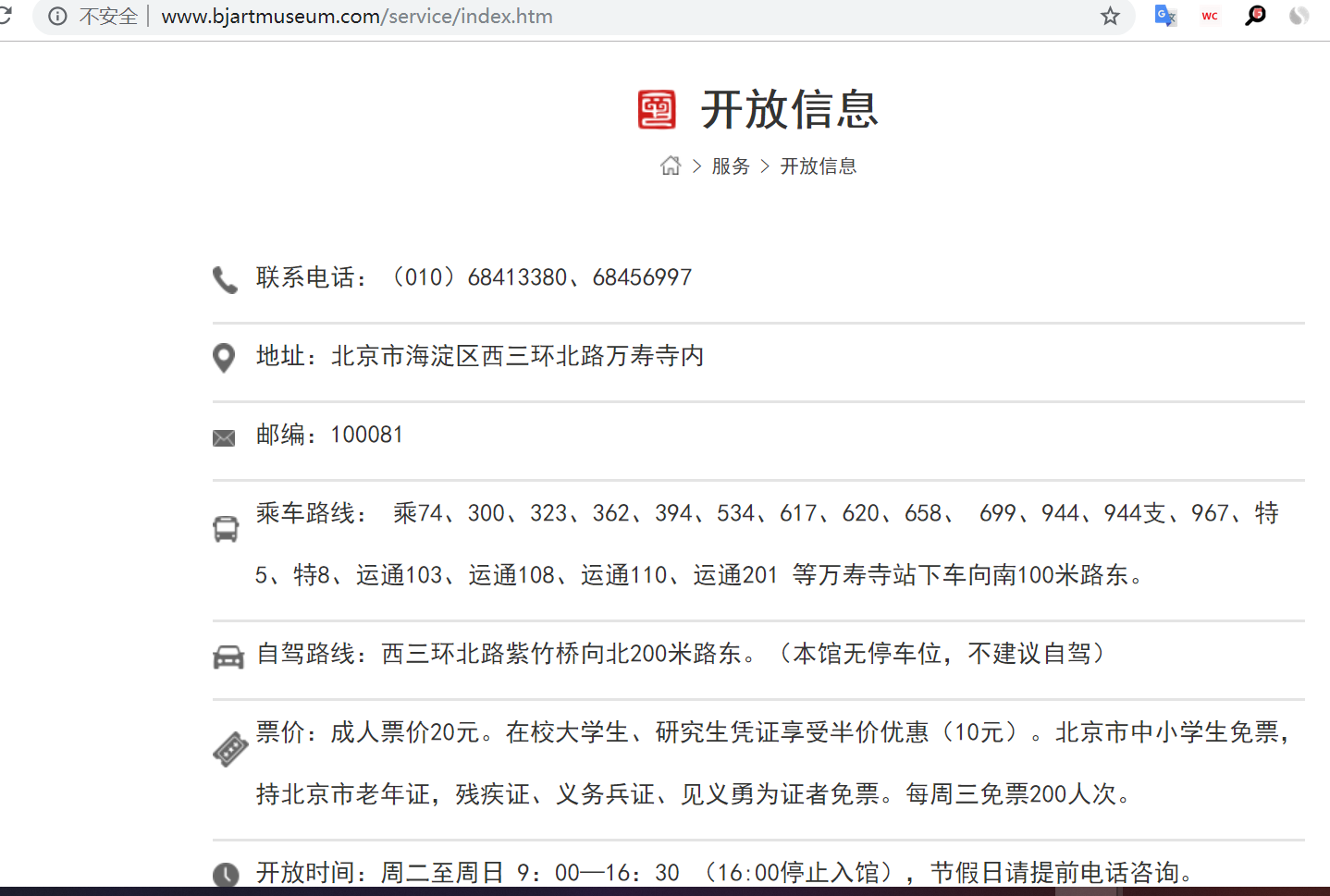
Task: Click the clock icon beside 开放时间
Action: click(x=226, y=875)
